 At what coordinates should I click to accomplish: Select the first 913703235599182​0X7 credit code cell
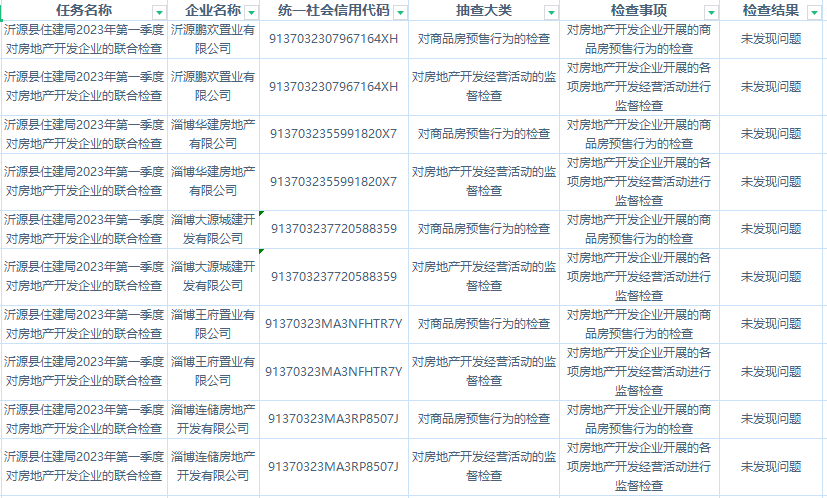coord(334,134)
